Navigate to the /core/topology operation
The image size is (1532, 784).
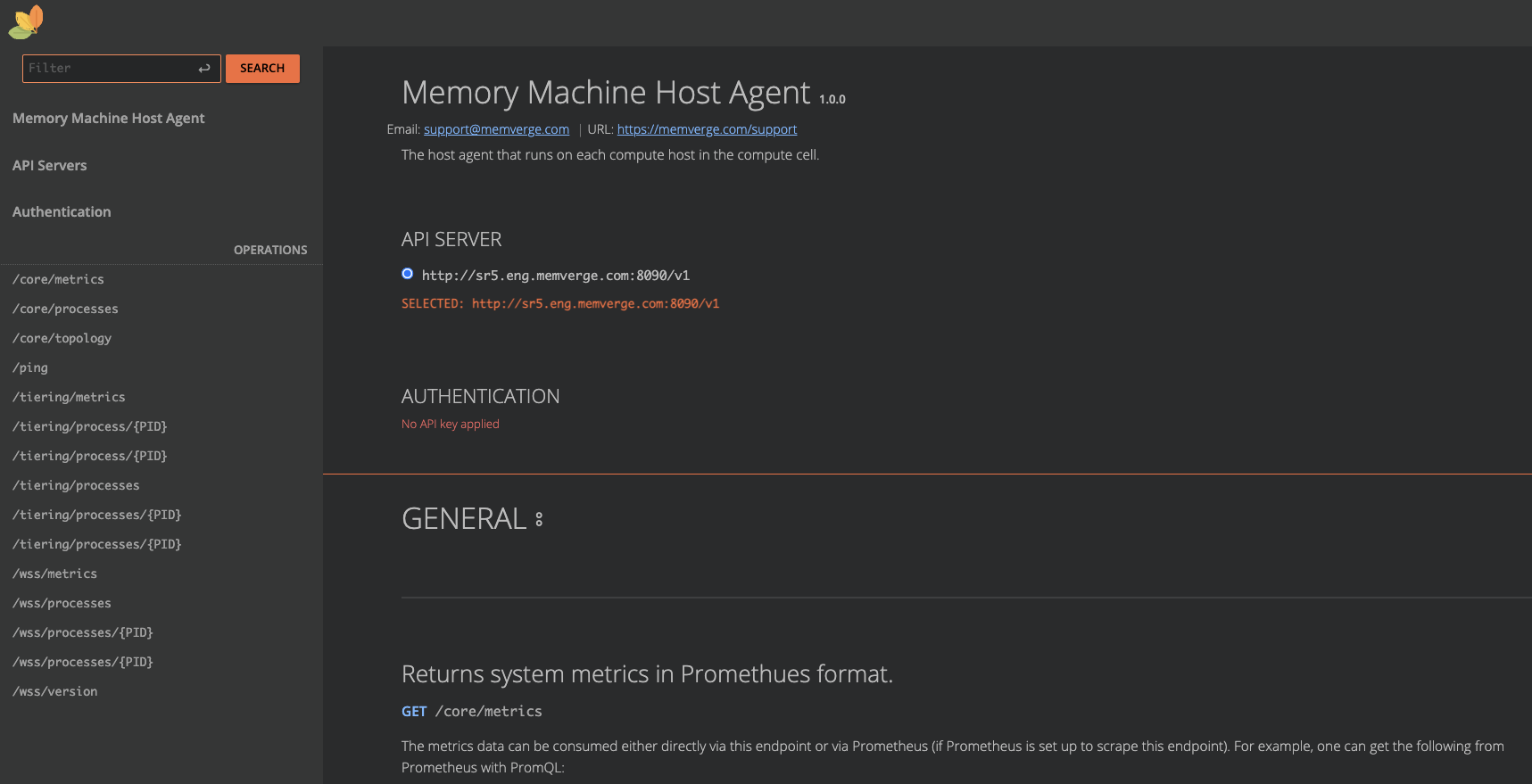tap(62, 338)
